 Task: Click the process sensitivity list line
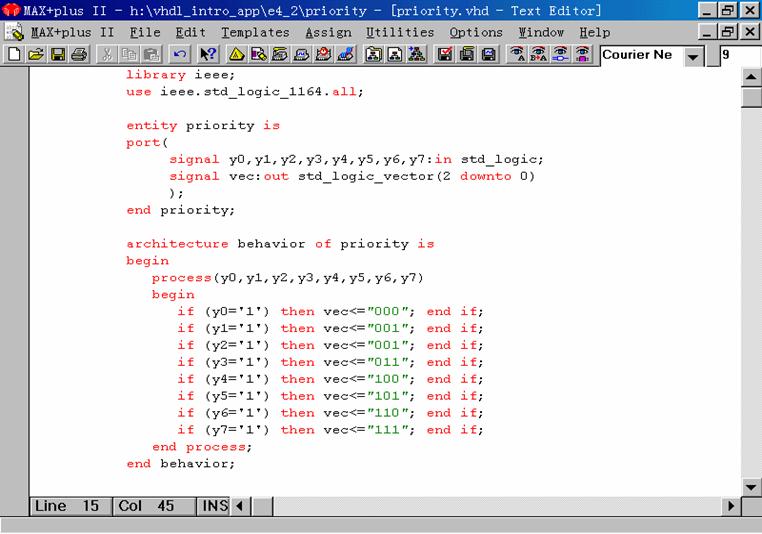point(288,278)
